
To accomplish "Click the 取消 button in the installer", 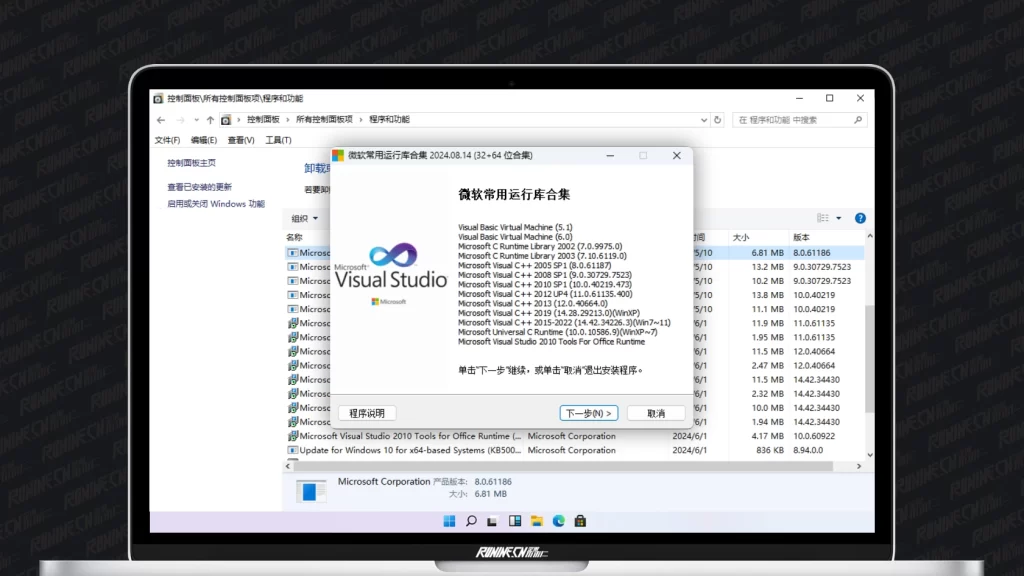I will [x=656, y=413].
